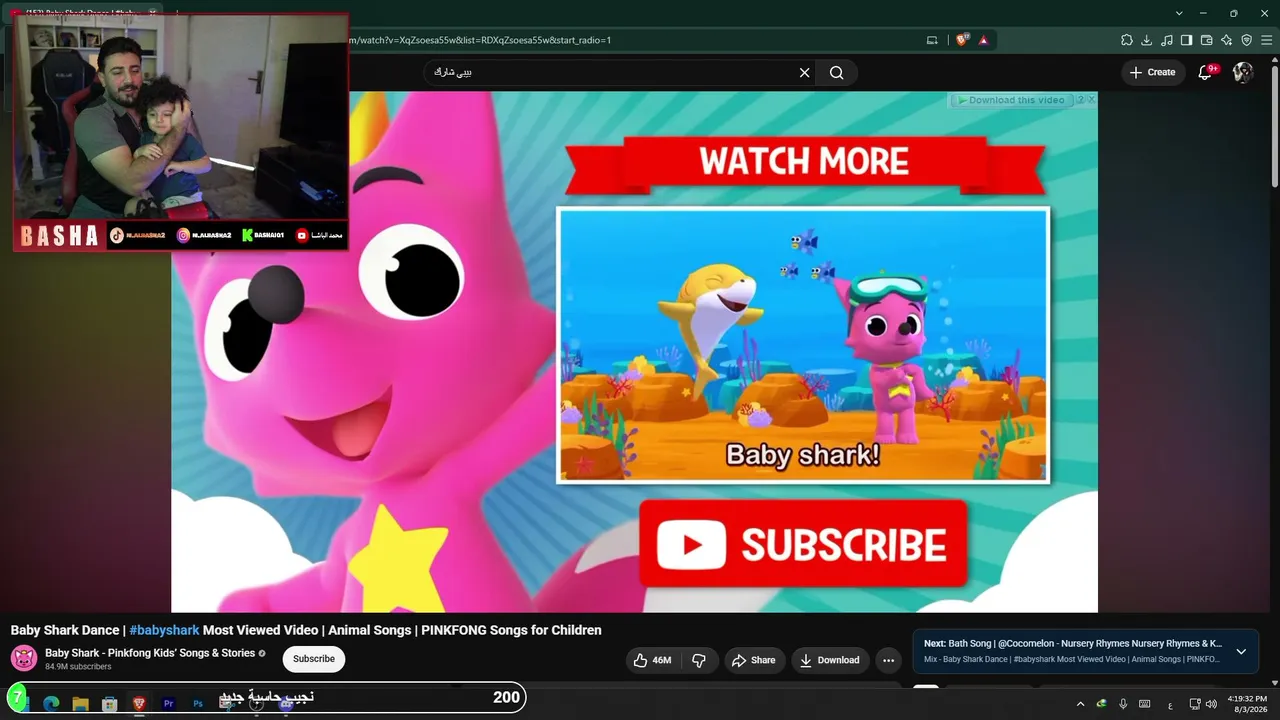This screenshot has height=720, width=1280.
Task: Open Adobe Premiere Pro from taskbar
Action: (x=168, y=704)
